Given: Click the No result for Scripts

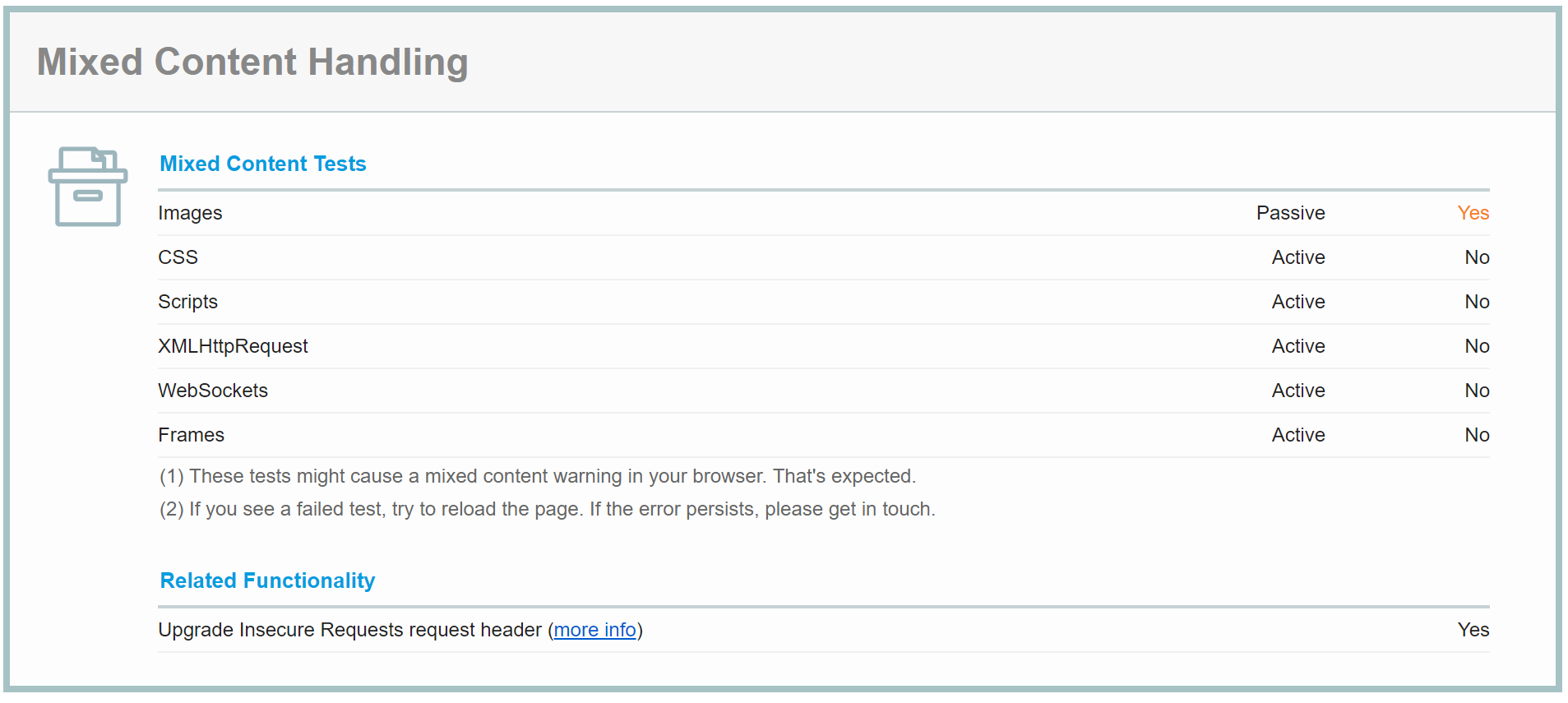Looking at the screenshot, I should click(1477, 302).
